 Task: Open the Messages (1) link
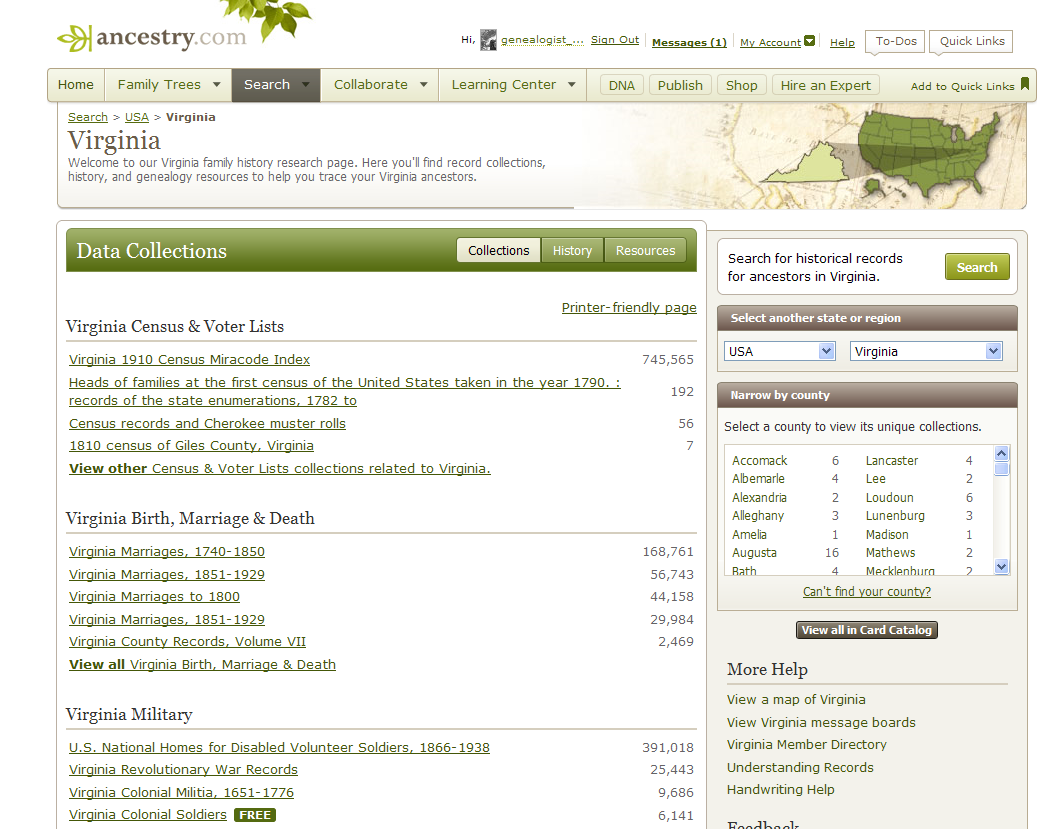(x=689, y=42)
